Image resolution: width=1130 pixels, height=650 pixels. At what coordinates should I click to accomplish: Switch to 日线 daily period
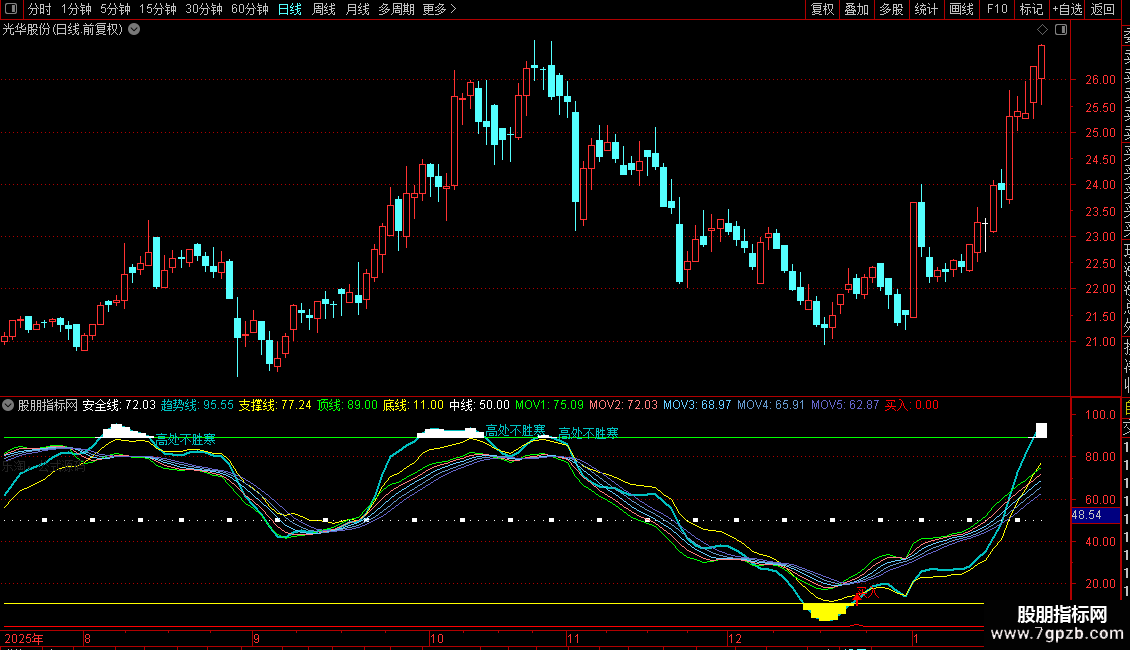coord(289,10)
